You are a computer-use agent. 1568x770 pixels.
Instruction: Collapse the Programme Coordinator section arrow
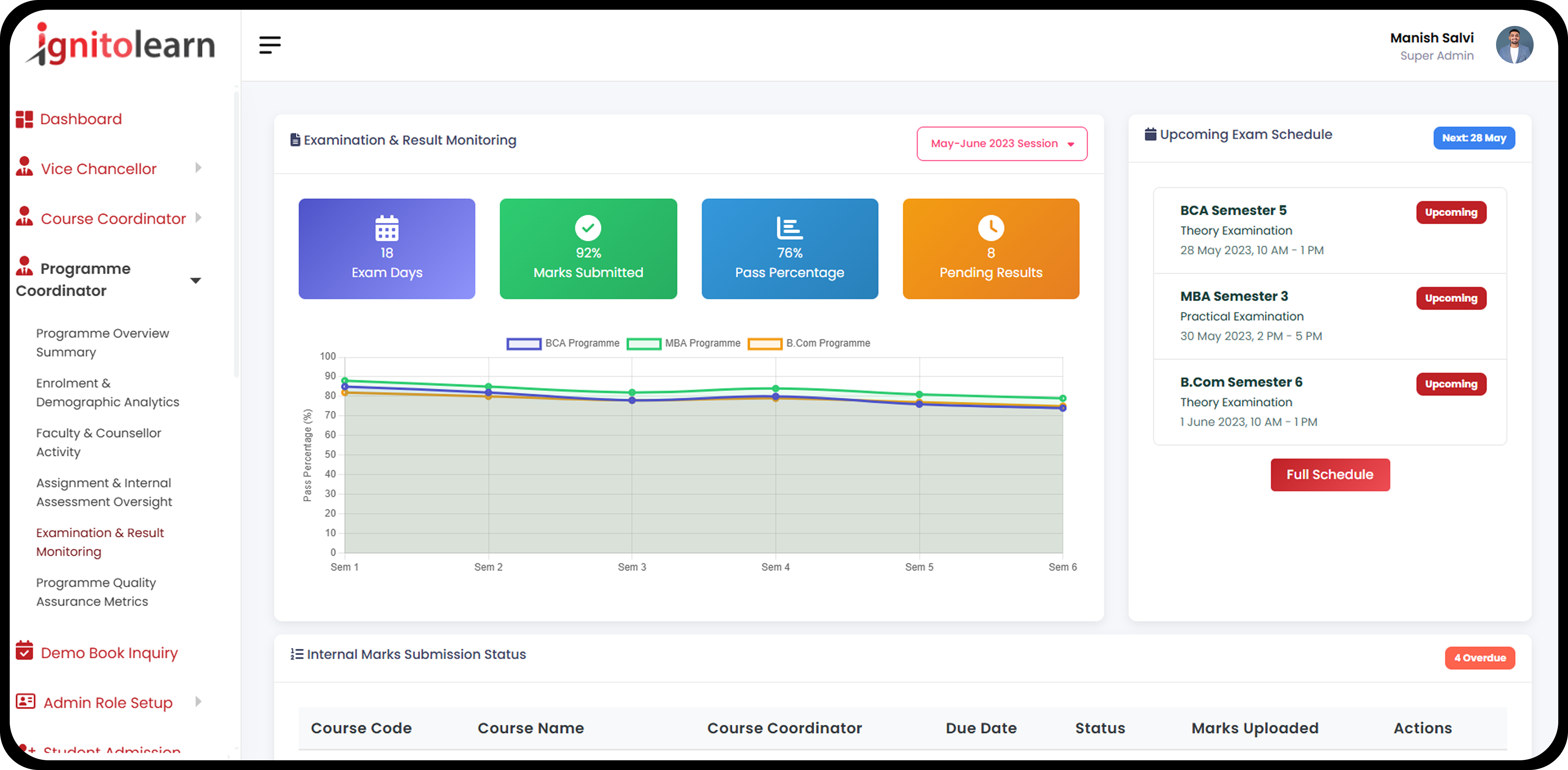[x=195, y=280]
